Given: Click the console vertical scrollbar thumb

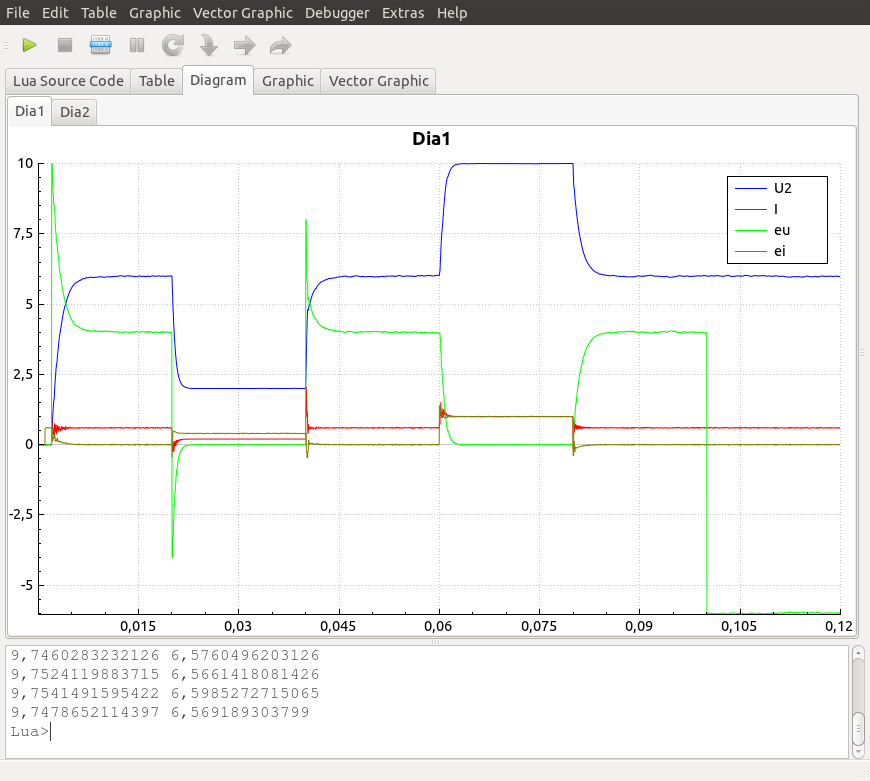Looking at the screenshot, I should [858, 728].
